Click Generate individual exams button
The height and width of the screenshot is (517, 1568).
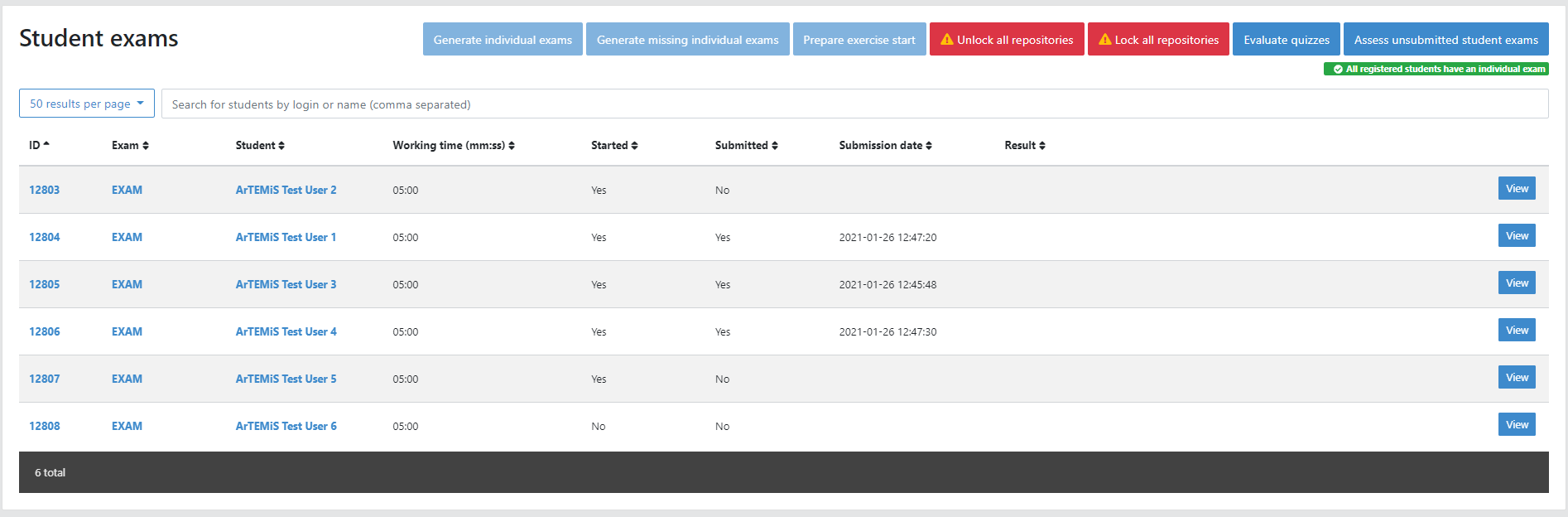503,39
